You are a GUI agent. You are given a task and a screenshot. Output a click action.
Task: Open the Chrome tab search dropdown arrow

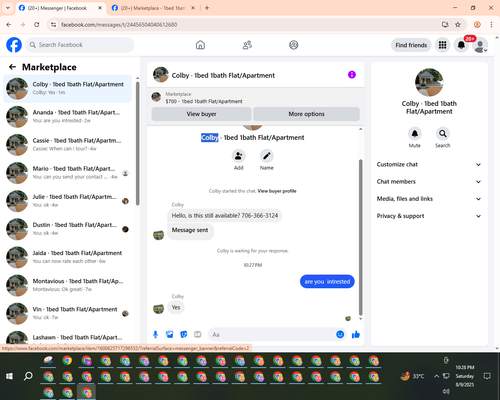click(x=8, y=8)
